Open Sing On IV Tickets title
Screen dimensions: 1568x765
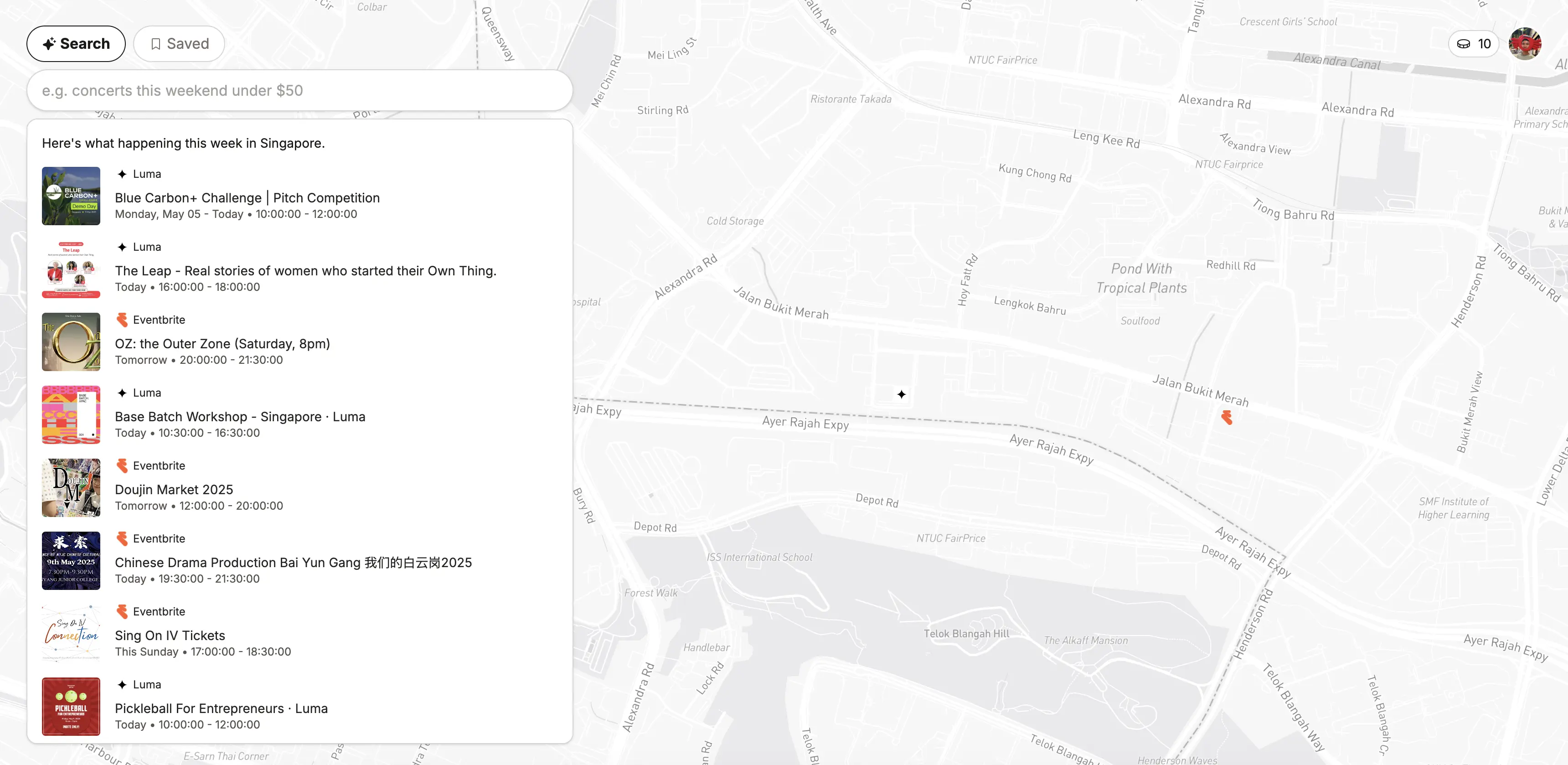(x=170, y=636)
